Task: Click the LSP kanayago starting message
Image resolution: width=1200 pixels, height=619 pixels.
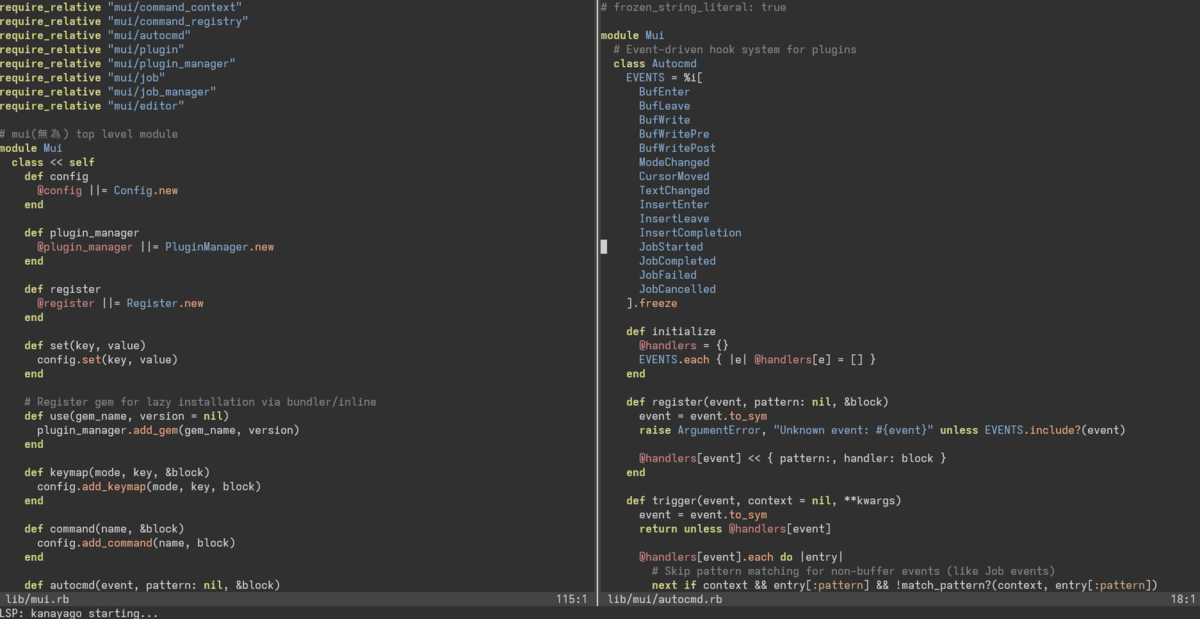Action: (x=79, y=613)
